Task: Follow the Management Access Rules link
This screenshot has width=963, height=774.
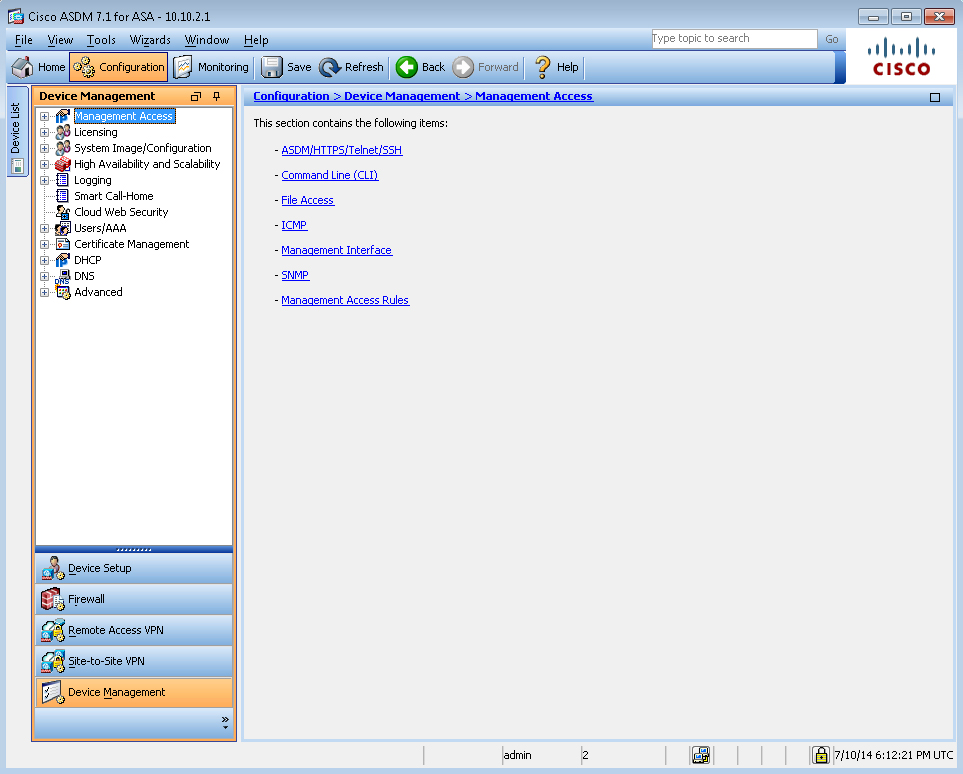Action: click(x=345, y=300)
